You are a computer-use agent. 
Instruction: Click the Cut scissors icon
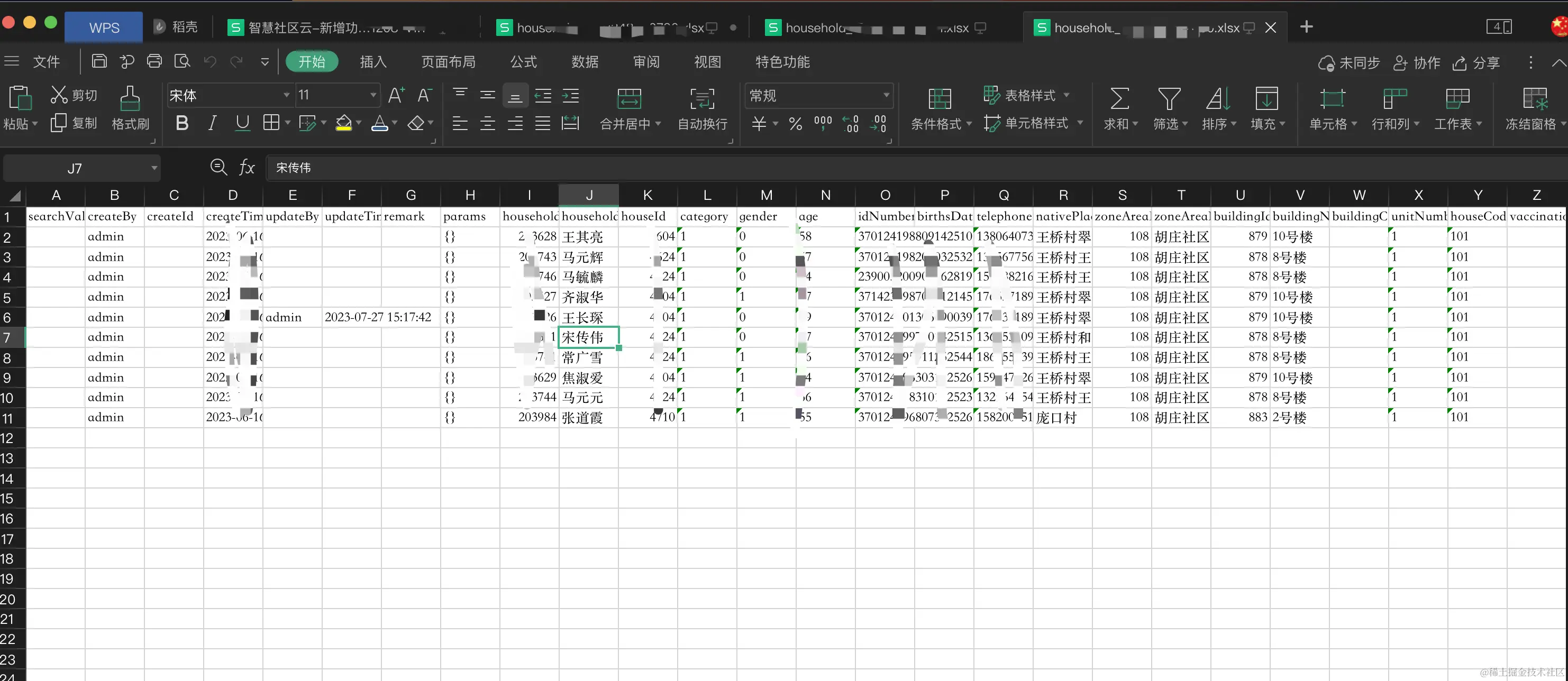(x=59, y=95)
